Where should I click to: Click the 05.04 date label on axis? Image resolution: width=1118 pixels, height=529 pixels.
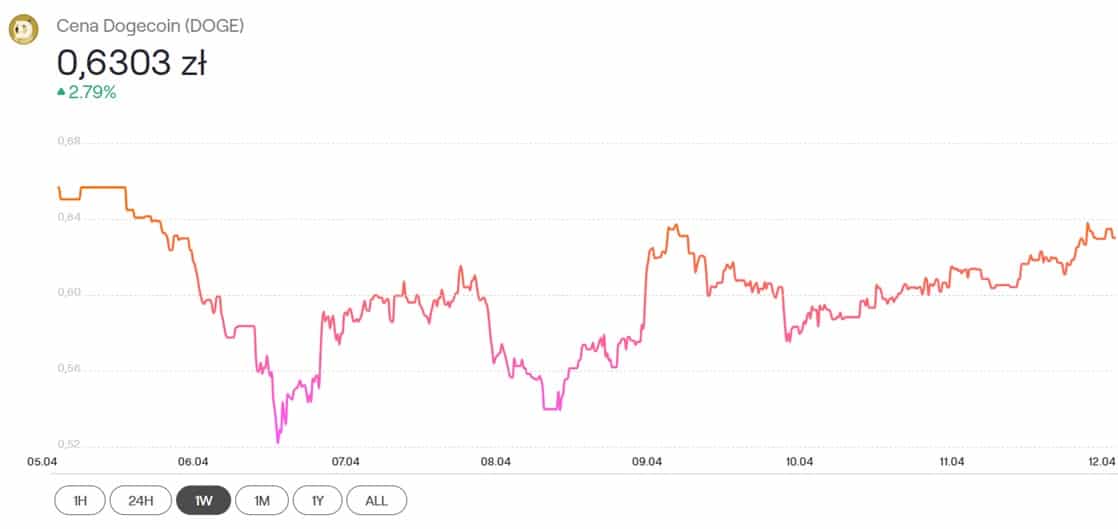[x=42, y=462]
